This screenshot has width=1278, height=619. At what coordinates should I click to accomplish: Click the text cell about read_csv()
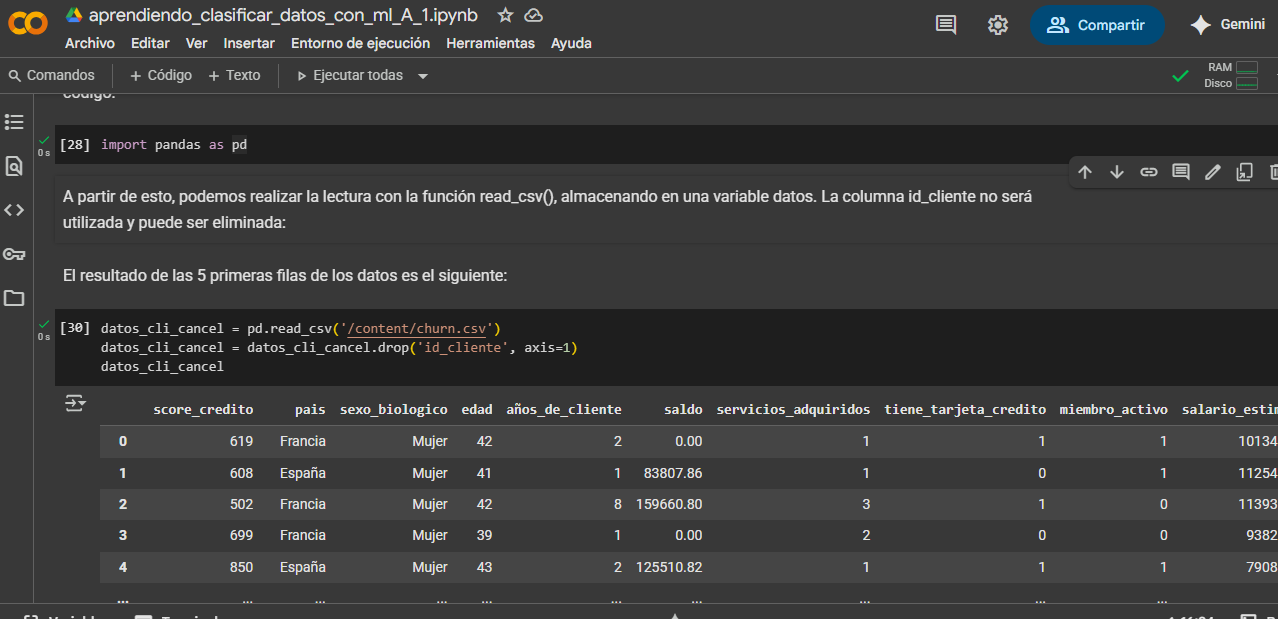coord(548,209)
